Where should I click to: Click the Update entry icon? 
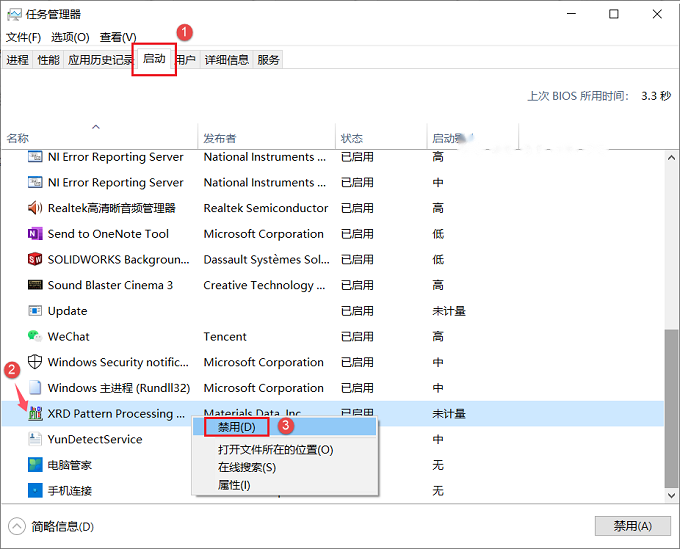point(35,310)
